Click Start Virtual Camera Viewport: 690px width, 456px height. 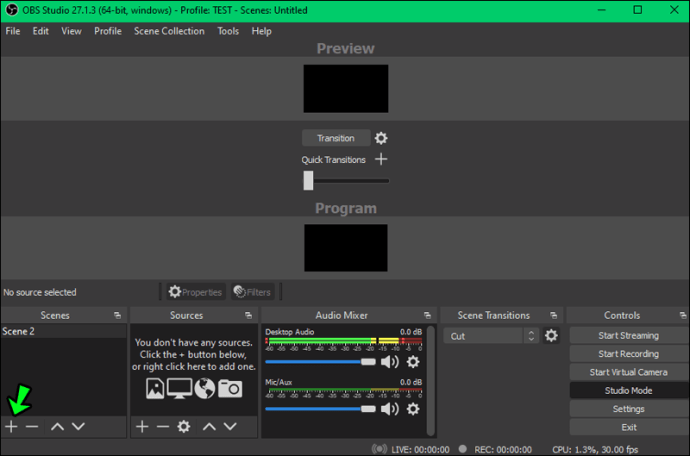tap(628, 372)
